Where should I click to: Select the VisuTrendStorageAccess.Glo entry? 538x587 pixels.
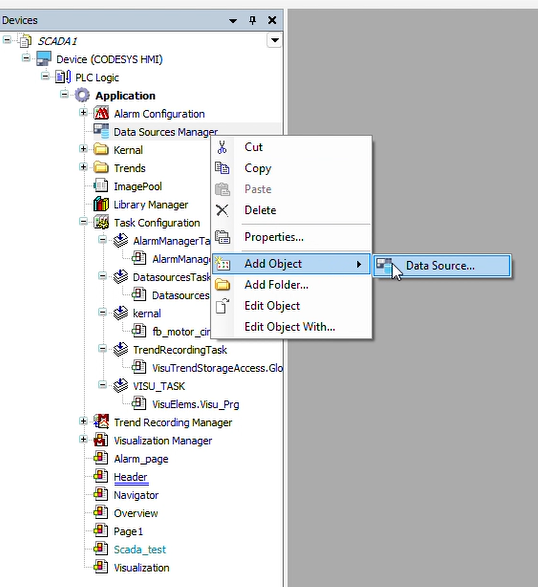click(217, 368)
